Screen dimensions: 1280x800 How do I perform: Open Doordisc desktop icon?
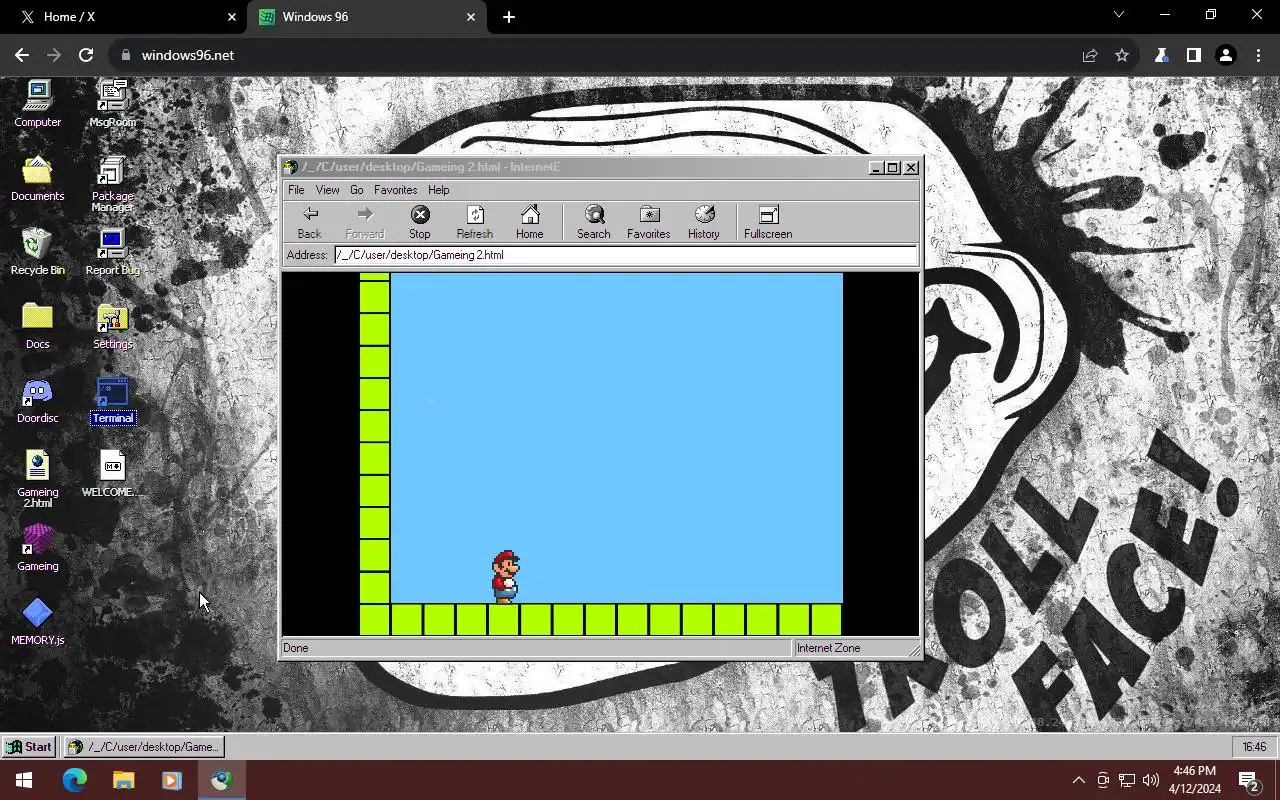tap(38, 400)
